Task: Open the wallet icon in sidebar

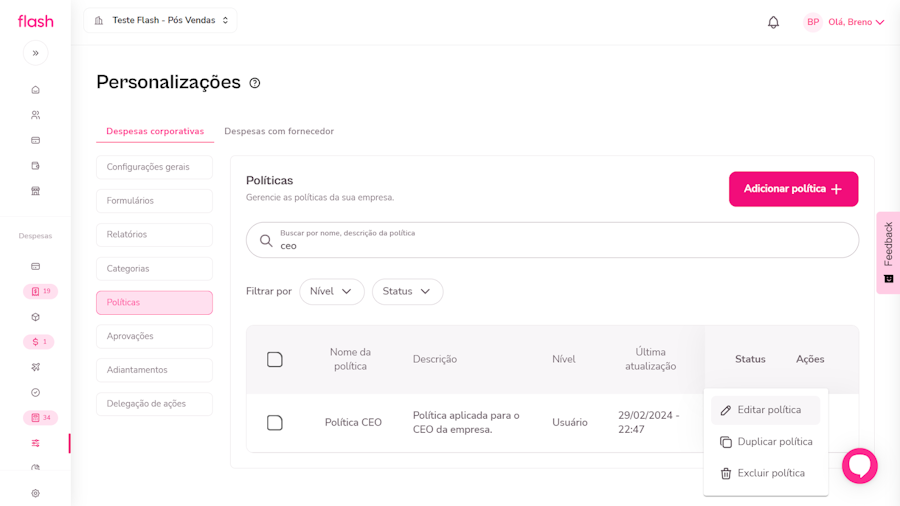Action: (x=36, y=166)
